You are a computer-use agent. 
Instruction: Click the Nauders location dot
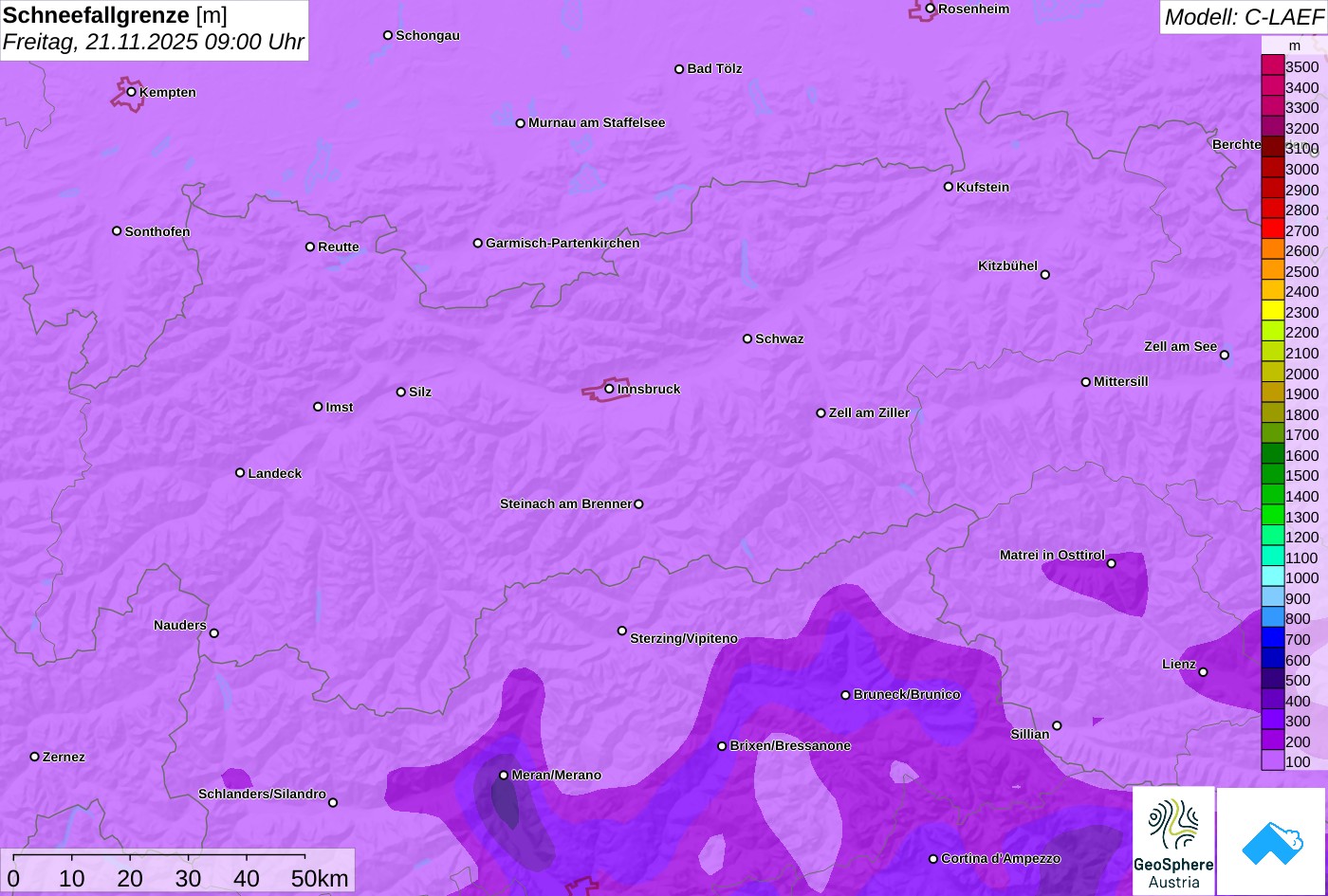(213, 633)
